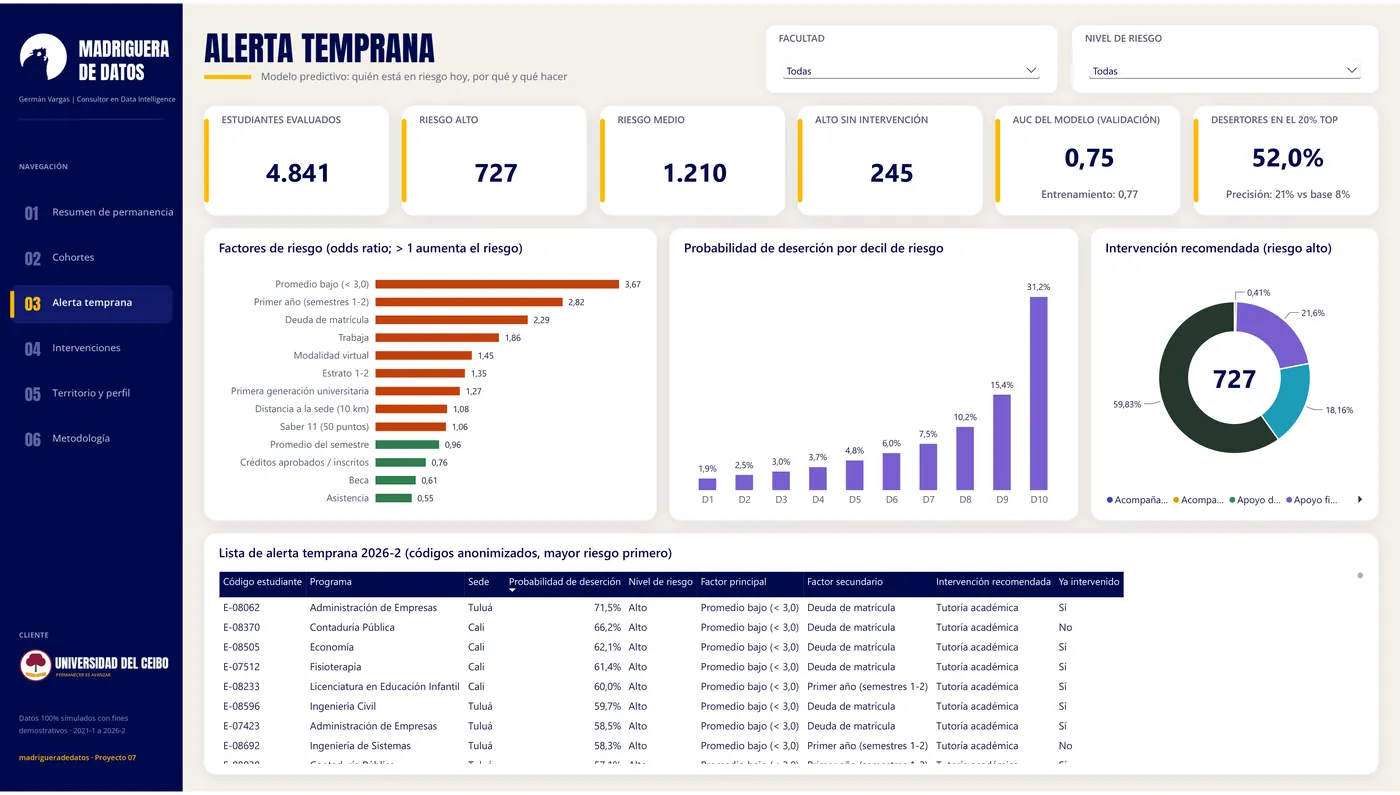The height and width of the screenshot is (795, 1400).
Task: Click the D10 bar showing 31,2%
Action: click(x=1039, y=393)
